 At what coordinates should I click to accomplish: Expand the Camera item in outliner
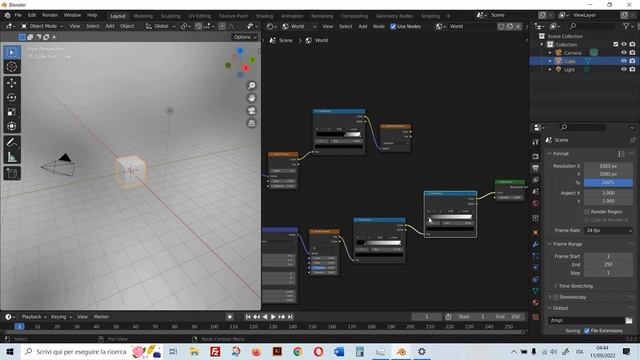[550, 53]
